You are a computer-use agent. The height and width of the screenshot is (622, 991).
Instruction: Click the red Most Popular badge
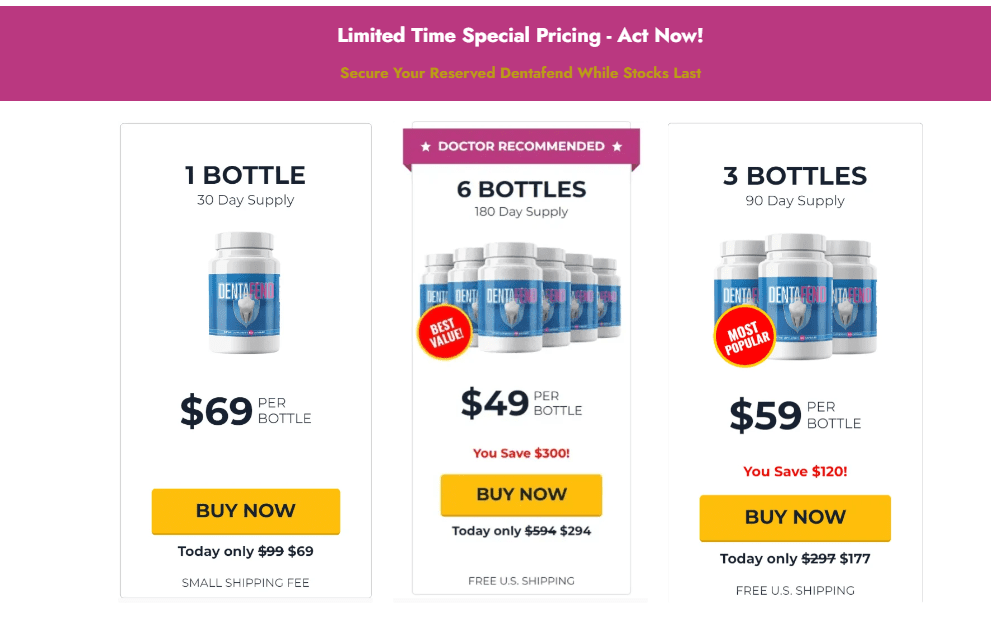745,336
